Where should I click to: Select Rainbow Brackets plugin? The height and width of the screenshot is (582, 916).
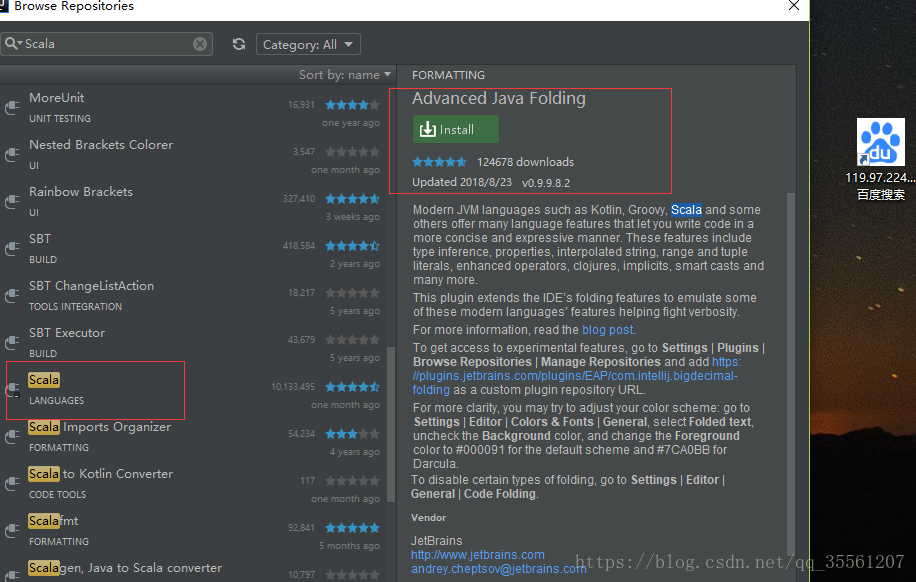pos(81,192)
